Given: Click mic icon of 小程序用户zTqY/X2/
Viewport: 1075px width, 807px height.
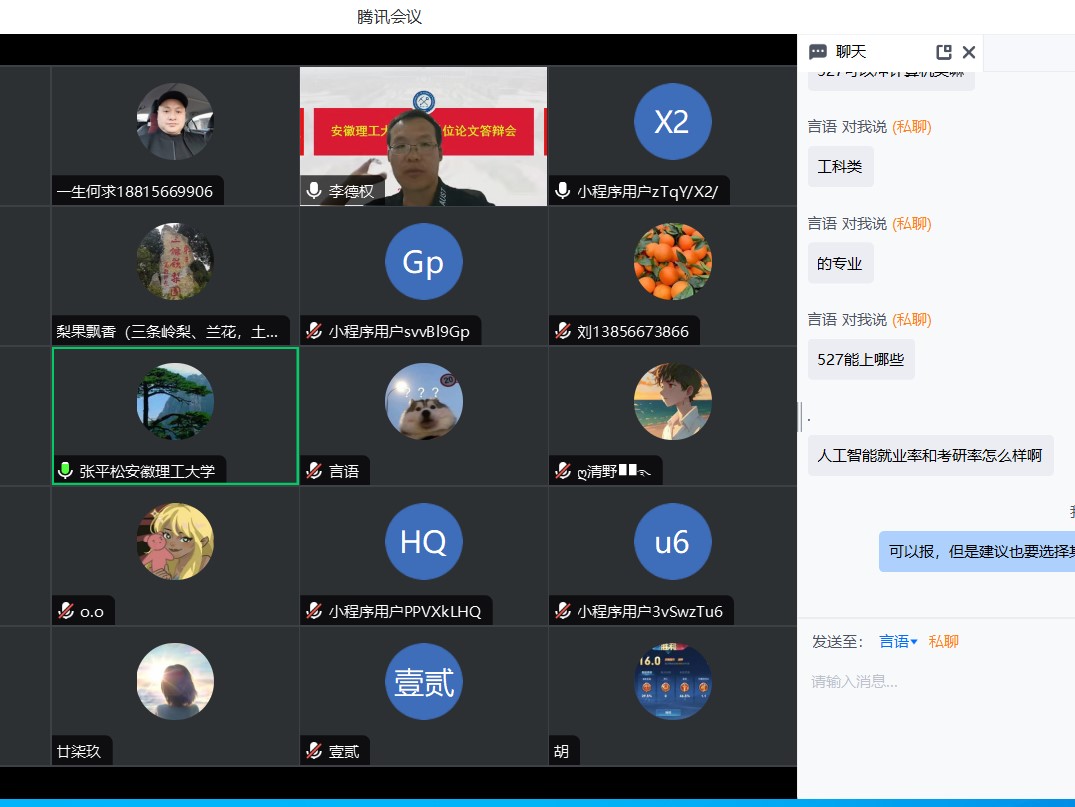Looking at the screenshot, I should (563, 191).
